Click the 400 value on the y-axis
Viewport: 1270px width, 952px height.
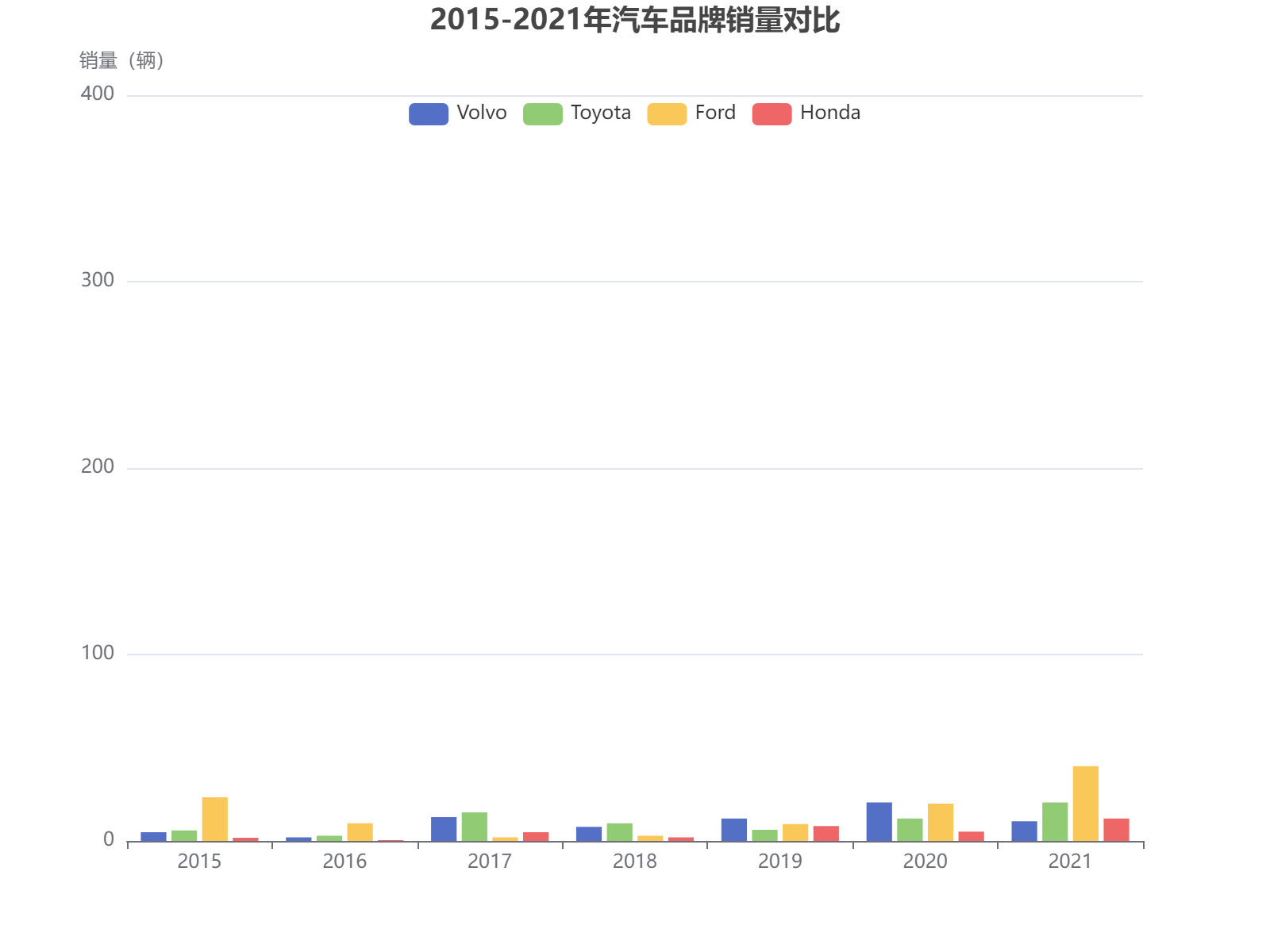(x=97, y=93)
